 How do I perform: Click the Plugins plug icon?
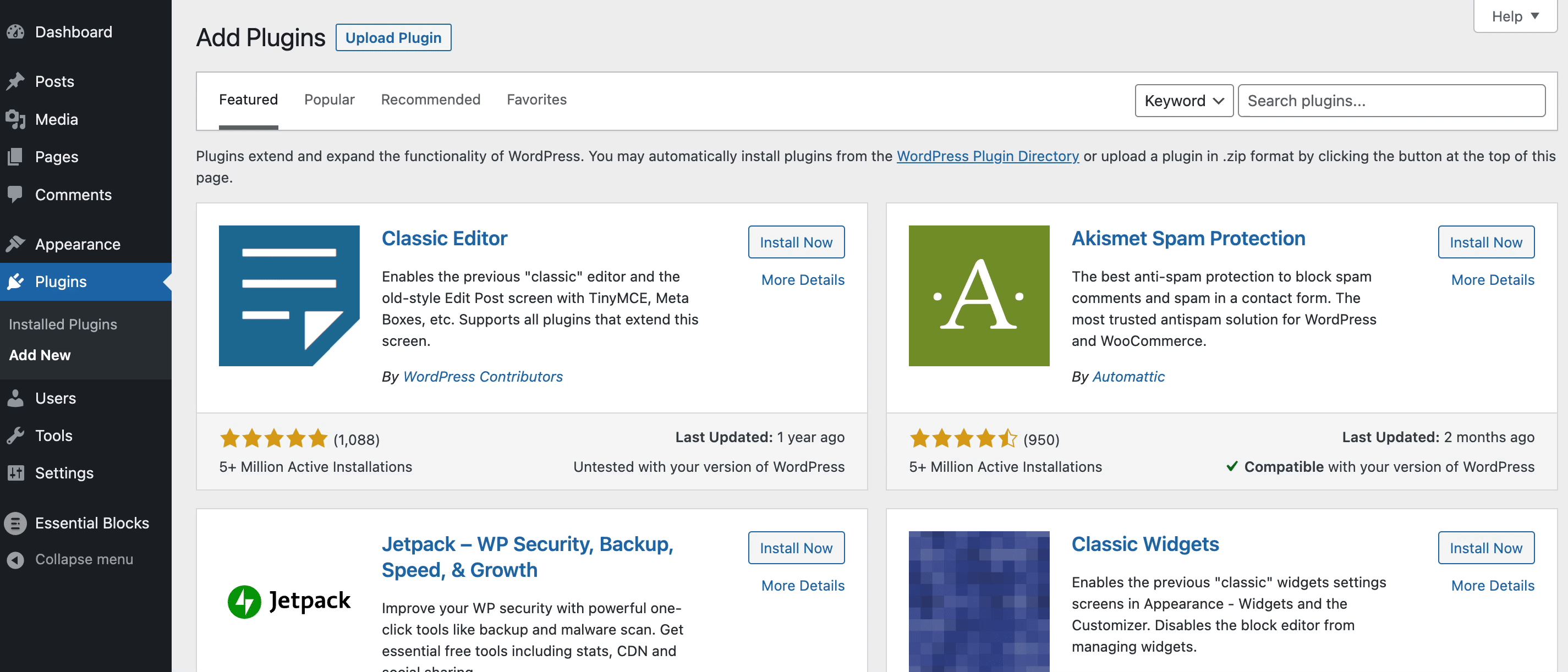tap(16, 282)
